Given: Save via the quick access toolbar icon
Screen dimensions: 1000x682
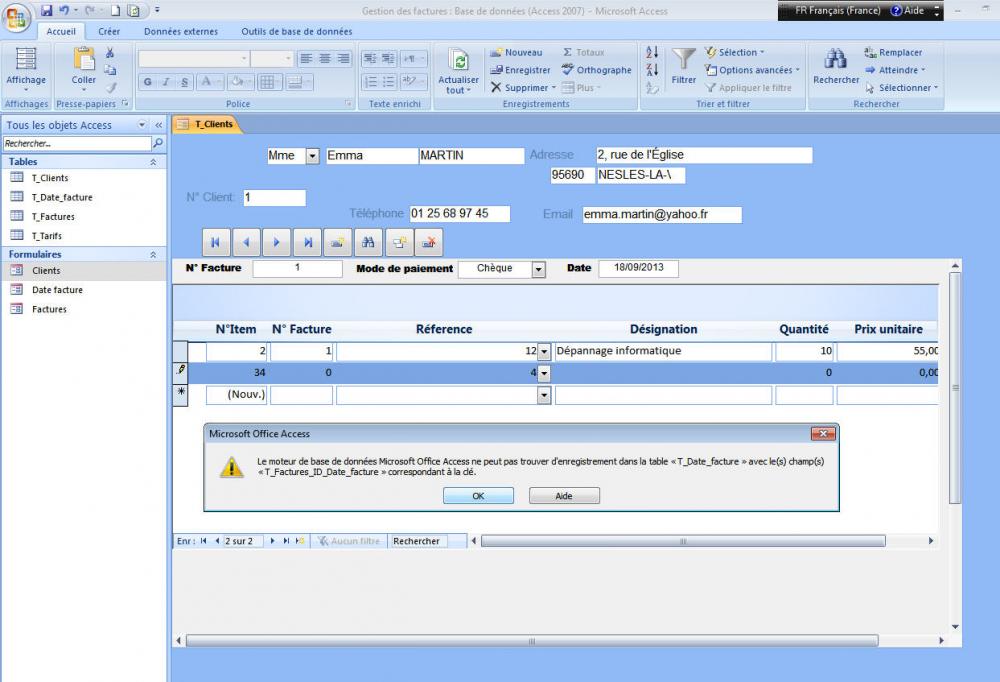Looking at the screenshot, I should [47, 10].
